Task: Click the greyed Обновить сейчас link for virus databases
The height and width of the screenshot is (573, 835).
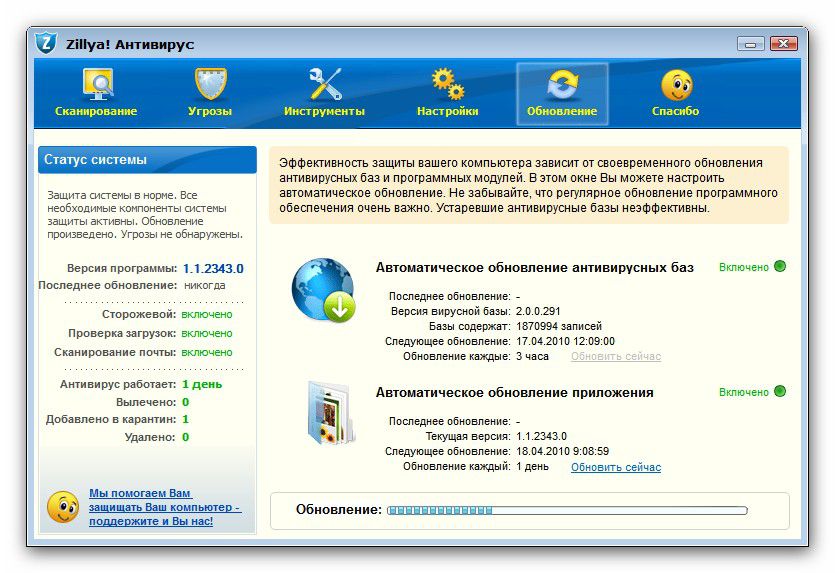Action: (616, 356)
